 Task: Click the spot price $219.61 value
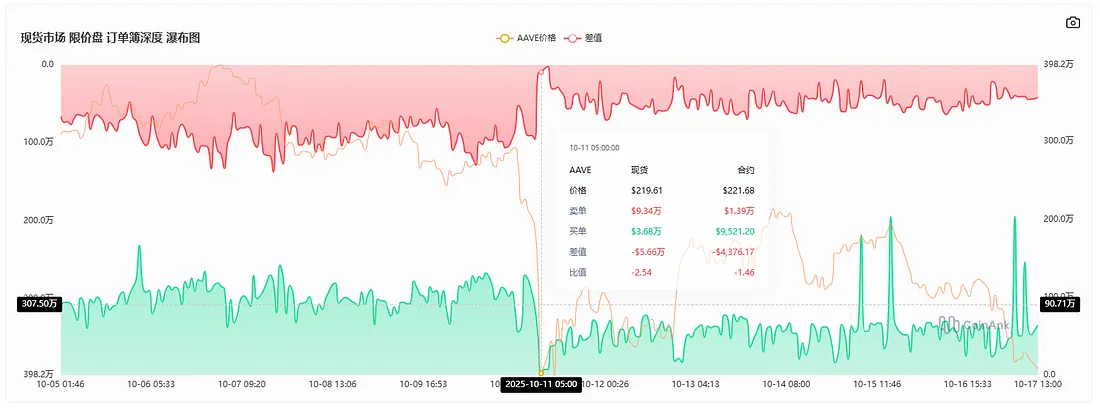click(647, 190)
